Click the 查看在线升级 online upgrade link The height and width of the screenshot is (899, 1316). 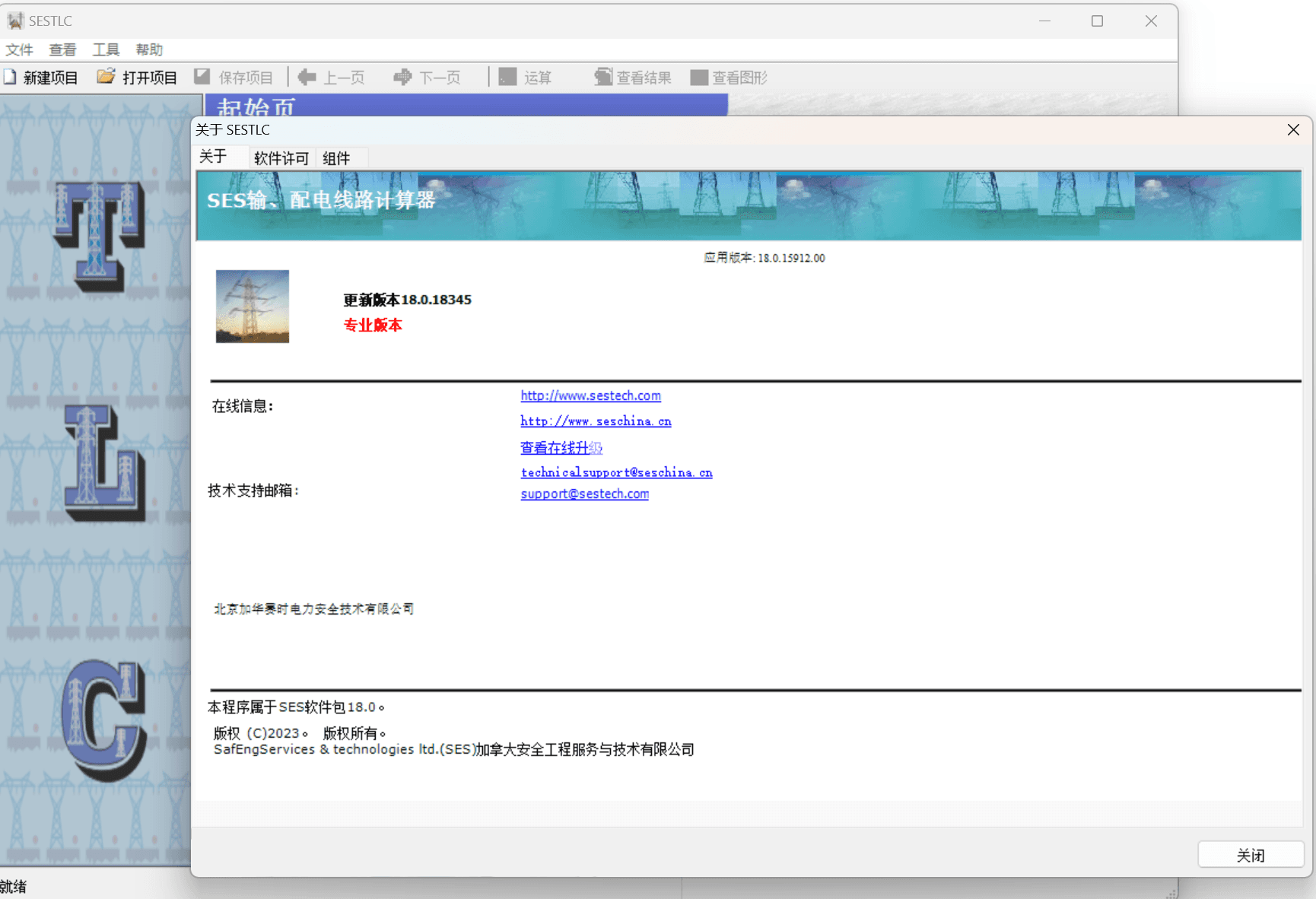[x=561, y=448]
